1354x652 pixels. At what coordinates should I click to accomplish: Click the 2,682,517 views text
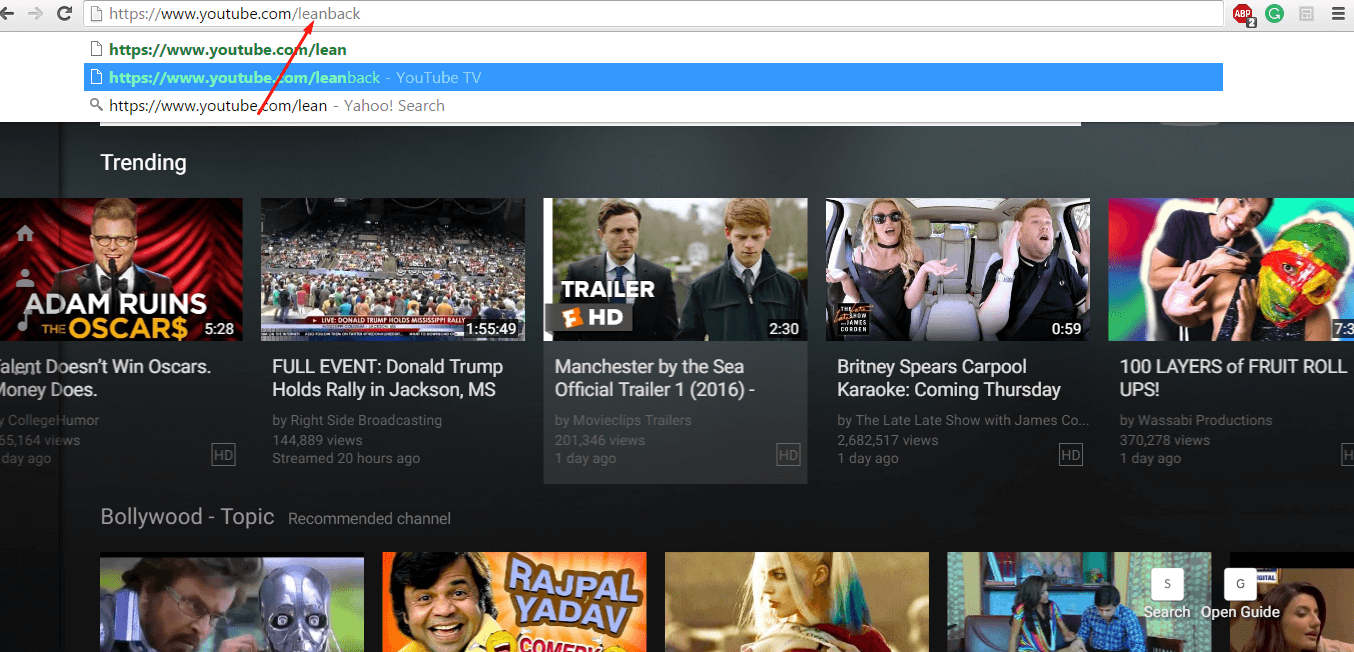click(x=888, y=440)
